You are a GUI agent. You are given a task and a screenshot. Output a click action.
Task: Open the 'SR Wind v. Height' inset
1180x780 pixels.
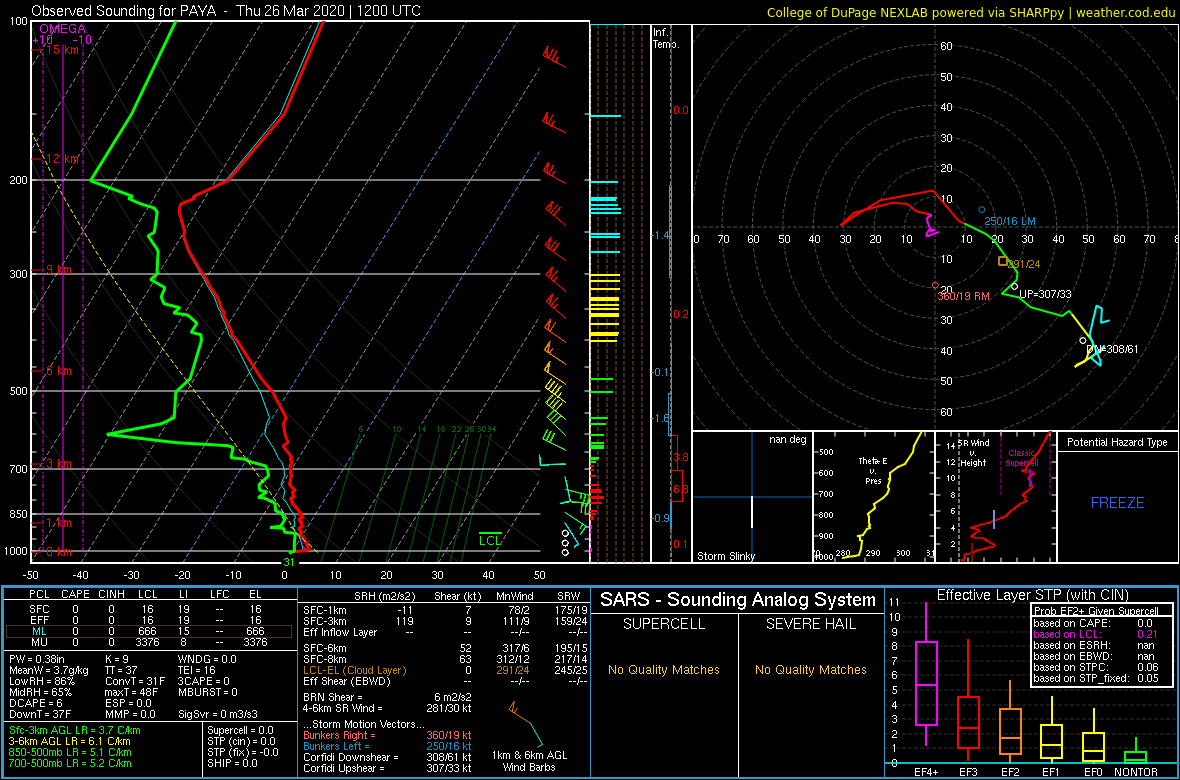coord(995,497)
